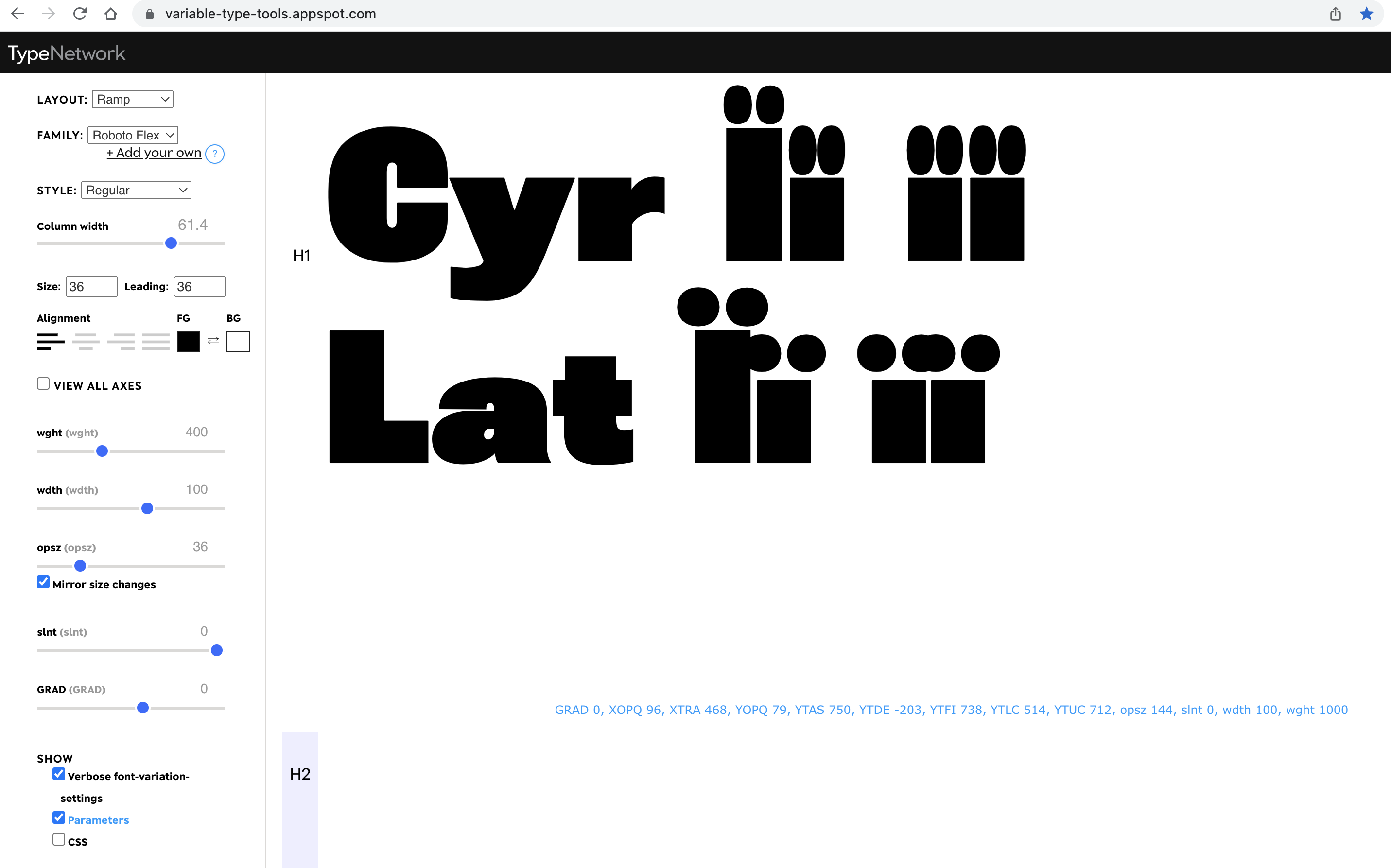Select the H2 row label
This screenshot has height=868, width=1391.
click(x=300, y=774)
